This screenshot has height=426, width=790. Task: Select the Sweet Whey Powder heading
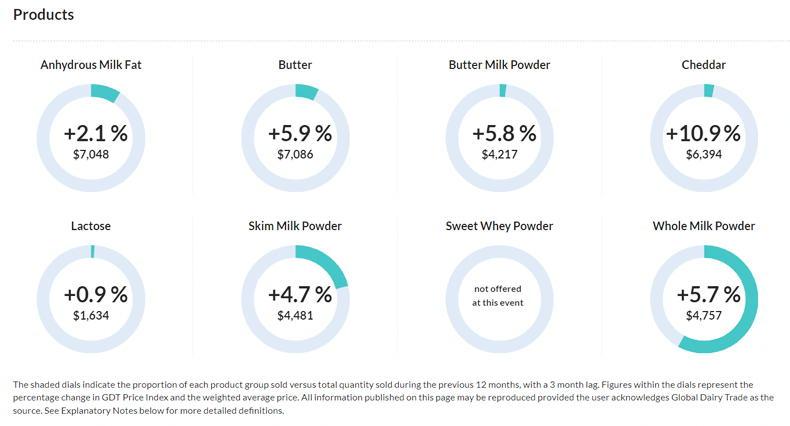click(x=499, y=226)
